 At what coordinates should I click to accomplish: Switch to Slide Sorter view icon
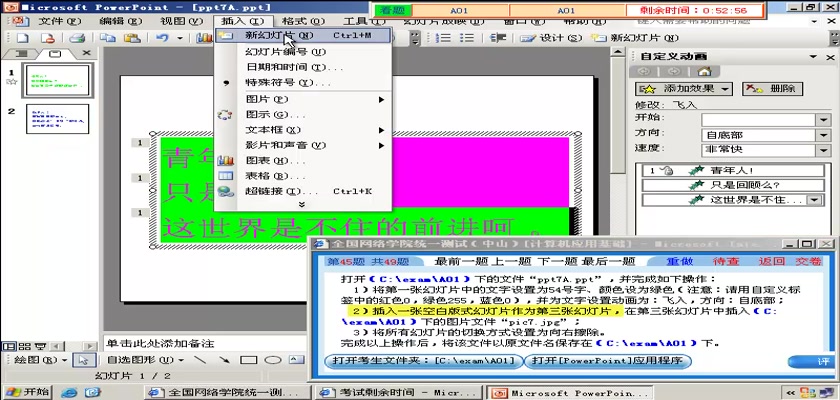click(24, 346)
